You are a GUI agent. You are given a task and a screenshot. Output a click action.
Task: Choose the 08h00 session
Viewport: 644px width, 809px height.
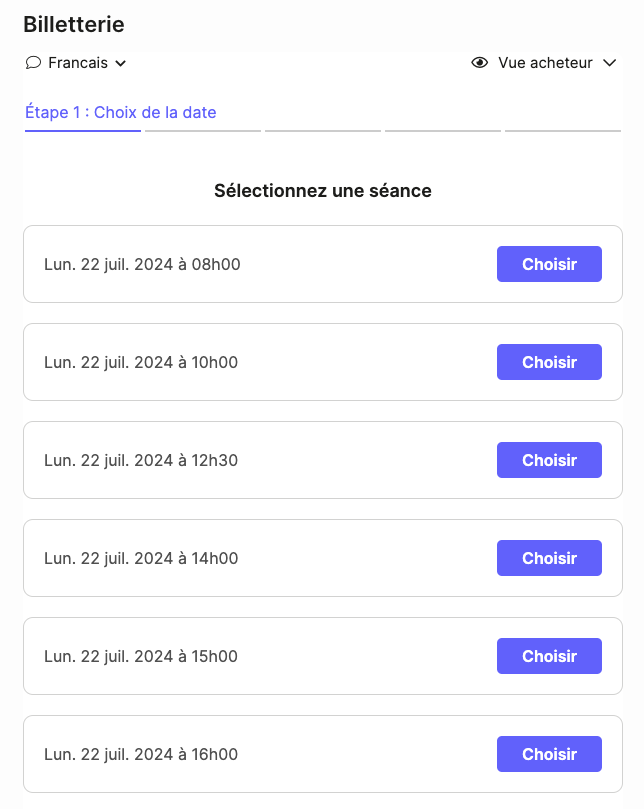pos(549,264)
